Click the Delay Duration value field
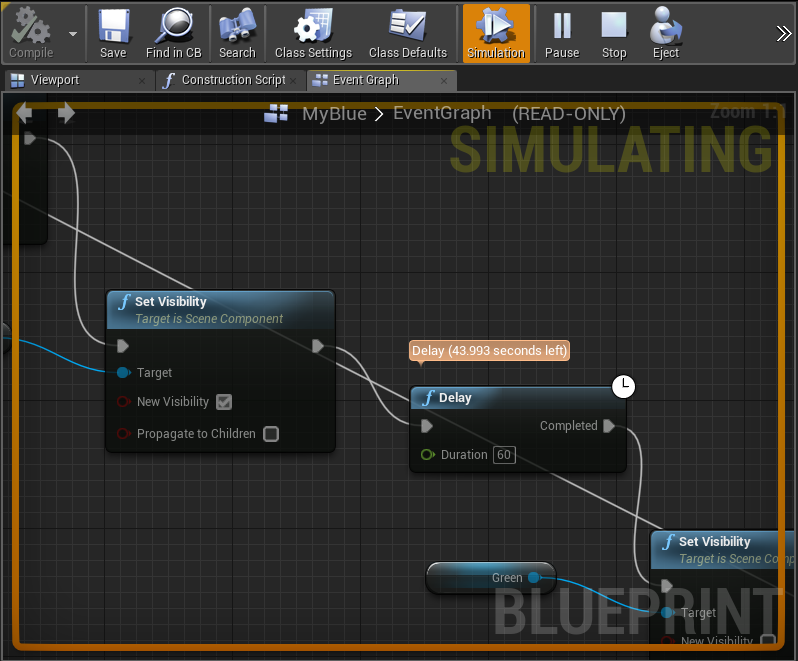 click(504, 455)
